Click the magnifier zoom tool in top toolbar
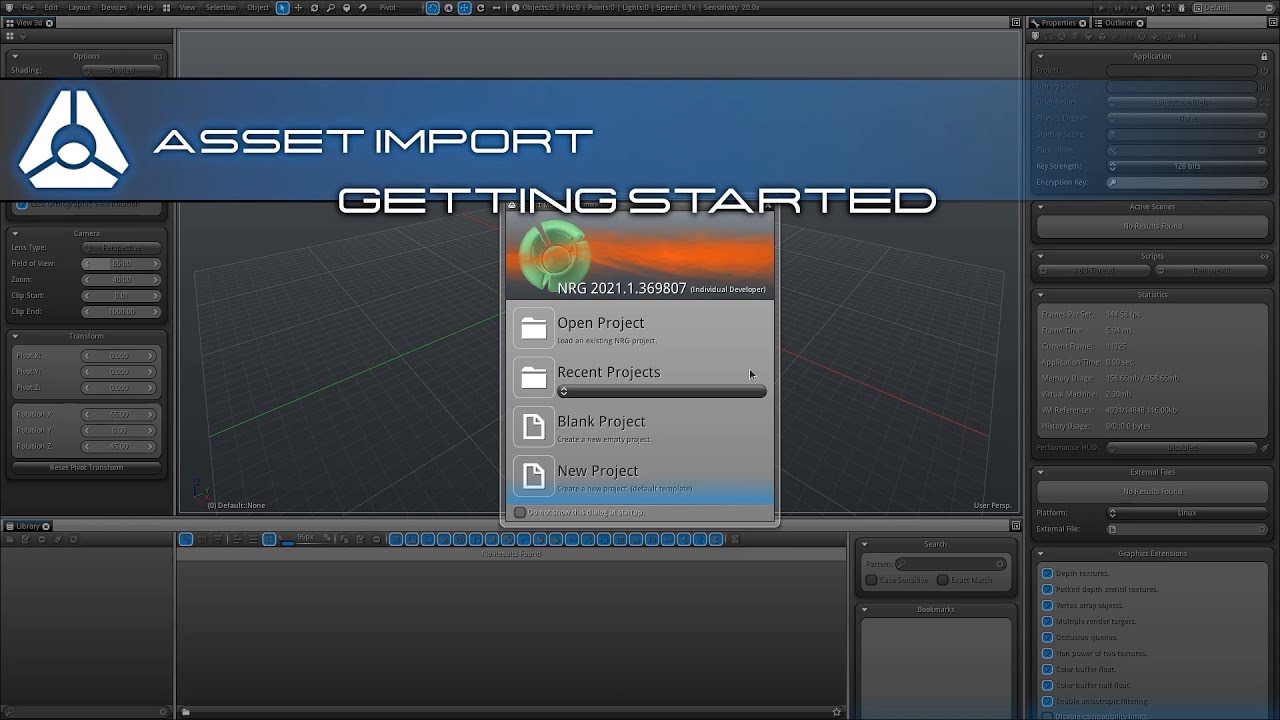The height and width of the screenshot is (720, 1280). coord(330,8)
